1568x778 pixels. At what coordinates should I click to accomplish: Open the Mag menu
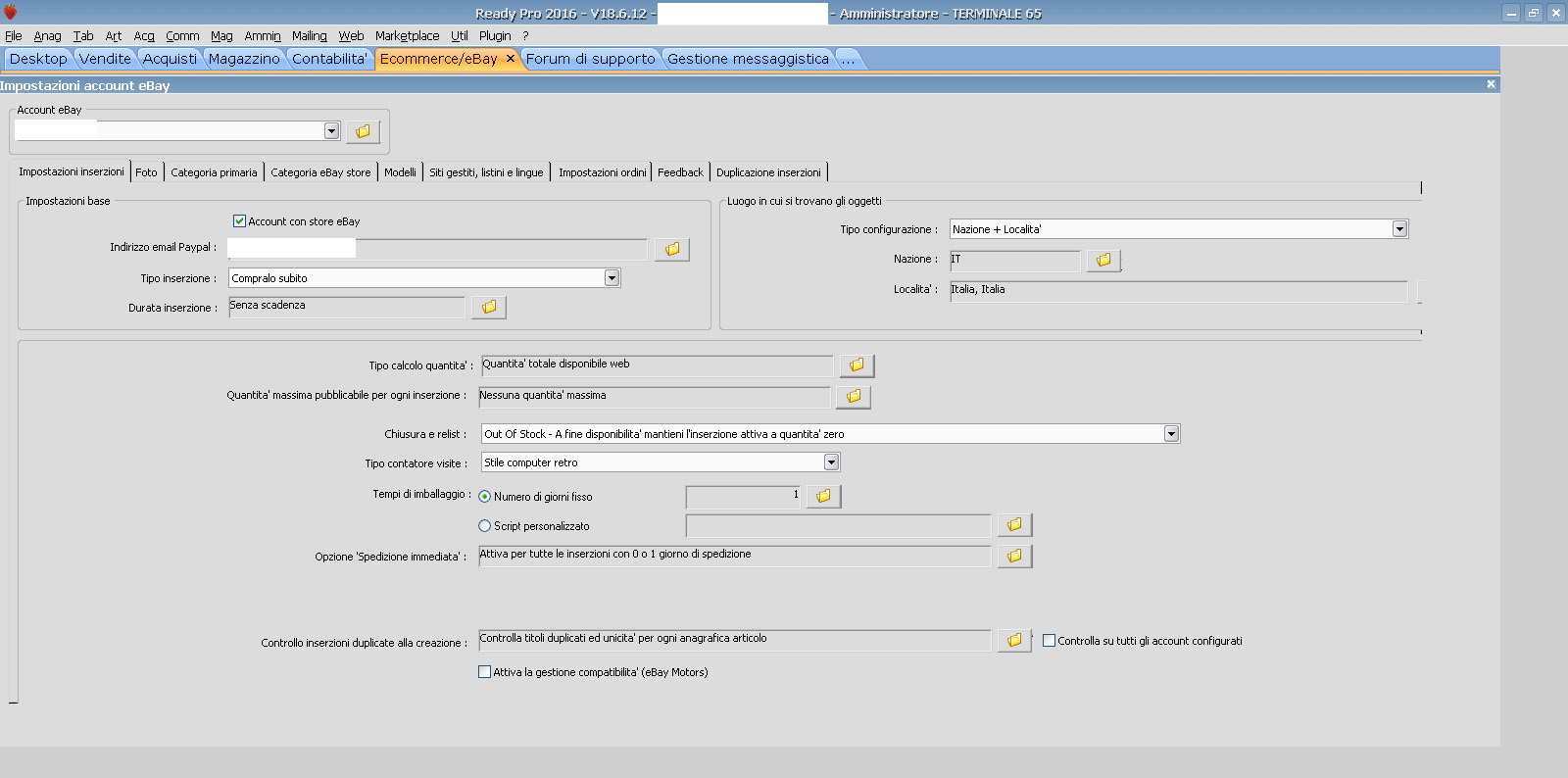[221, 36]
